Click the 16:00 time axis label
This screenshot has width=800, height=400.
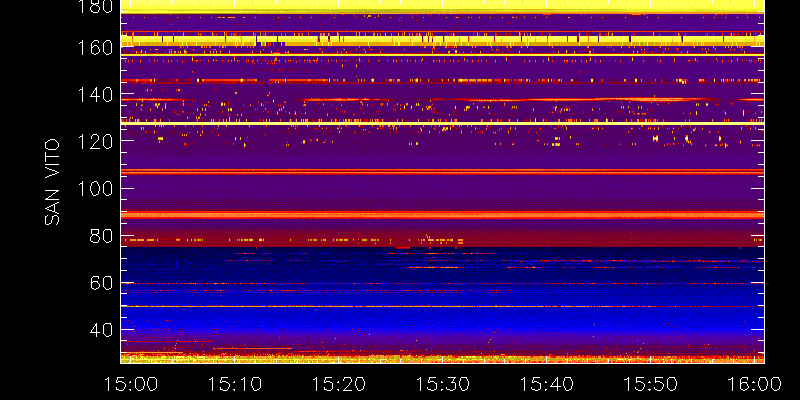[756, 384]
